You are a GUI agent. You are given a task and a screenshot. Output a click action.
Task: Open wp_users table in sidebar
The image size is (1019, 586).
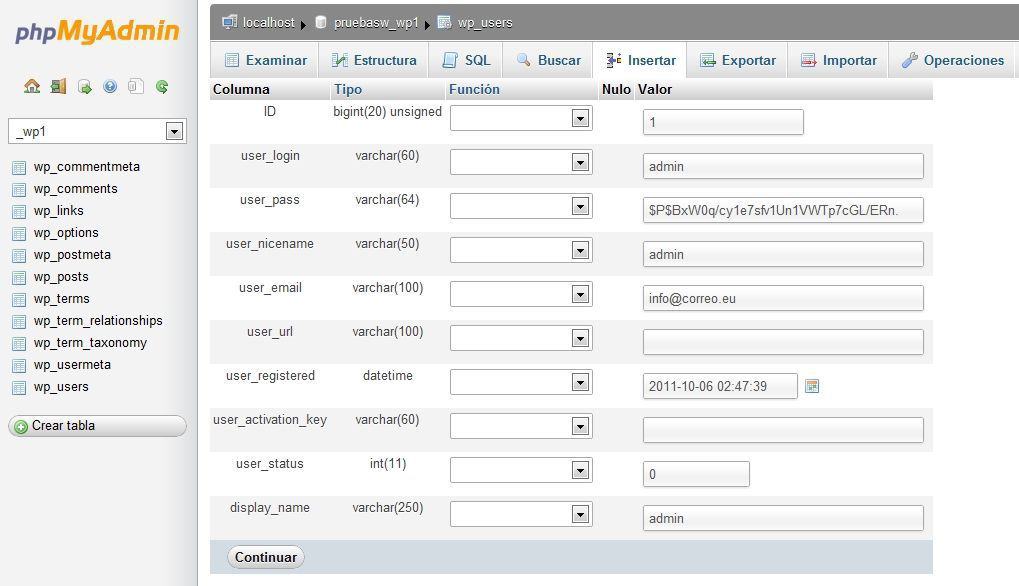click(x=61, y=387)
